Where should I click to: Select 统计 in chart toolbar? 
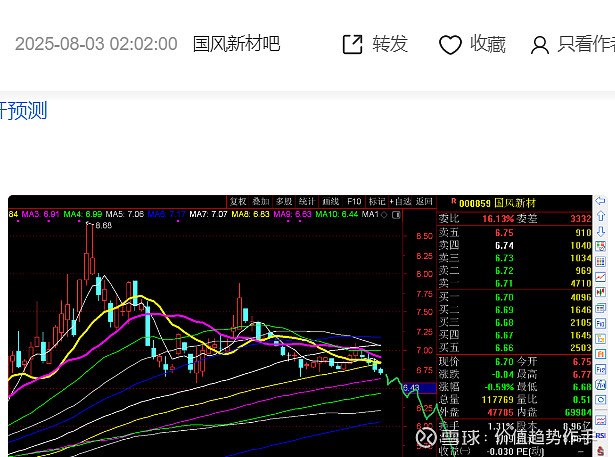click(307, 202)
